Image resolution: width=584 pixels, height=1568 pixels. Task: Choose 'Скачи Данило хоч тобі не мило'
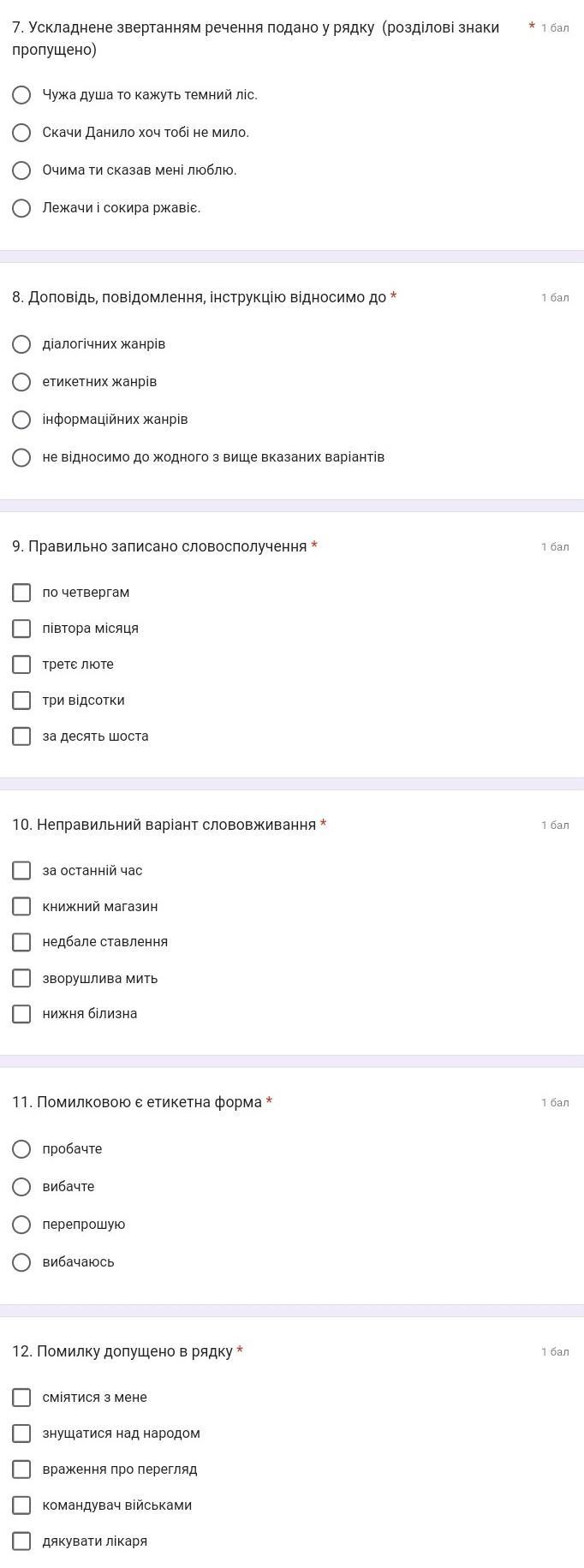(x=21, y=133)
